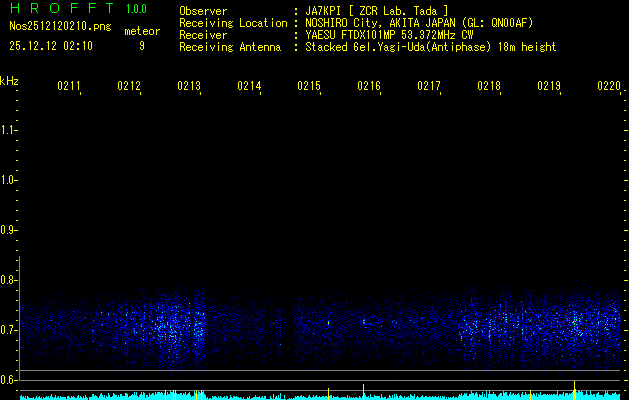This screenshot has height=400, width=629.
Task: Select the 0220 time marker
Action: tap(608, 87)
